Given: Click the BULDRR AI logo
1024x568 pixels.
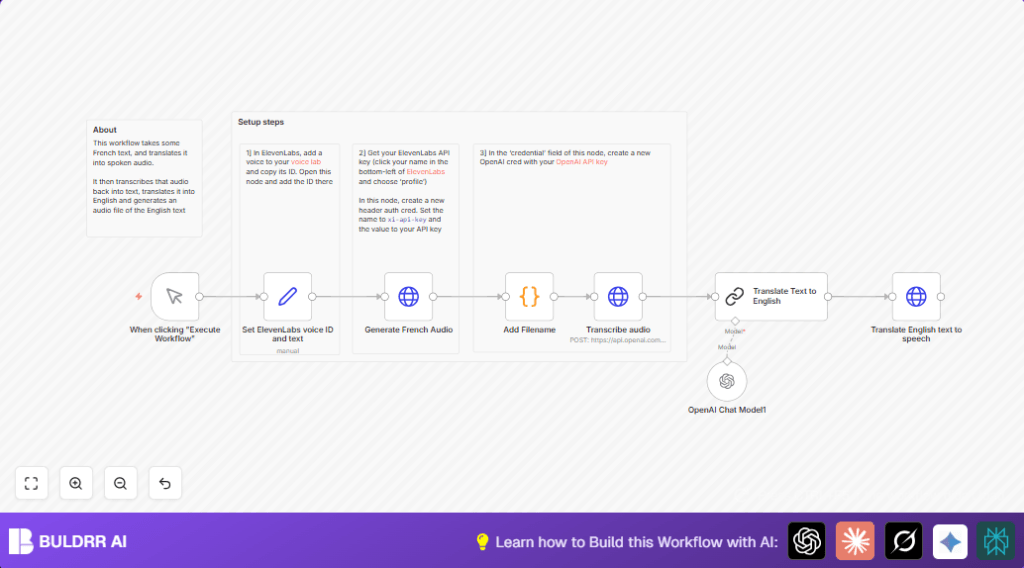Looking at the screenshot, I should [67, 541].
